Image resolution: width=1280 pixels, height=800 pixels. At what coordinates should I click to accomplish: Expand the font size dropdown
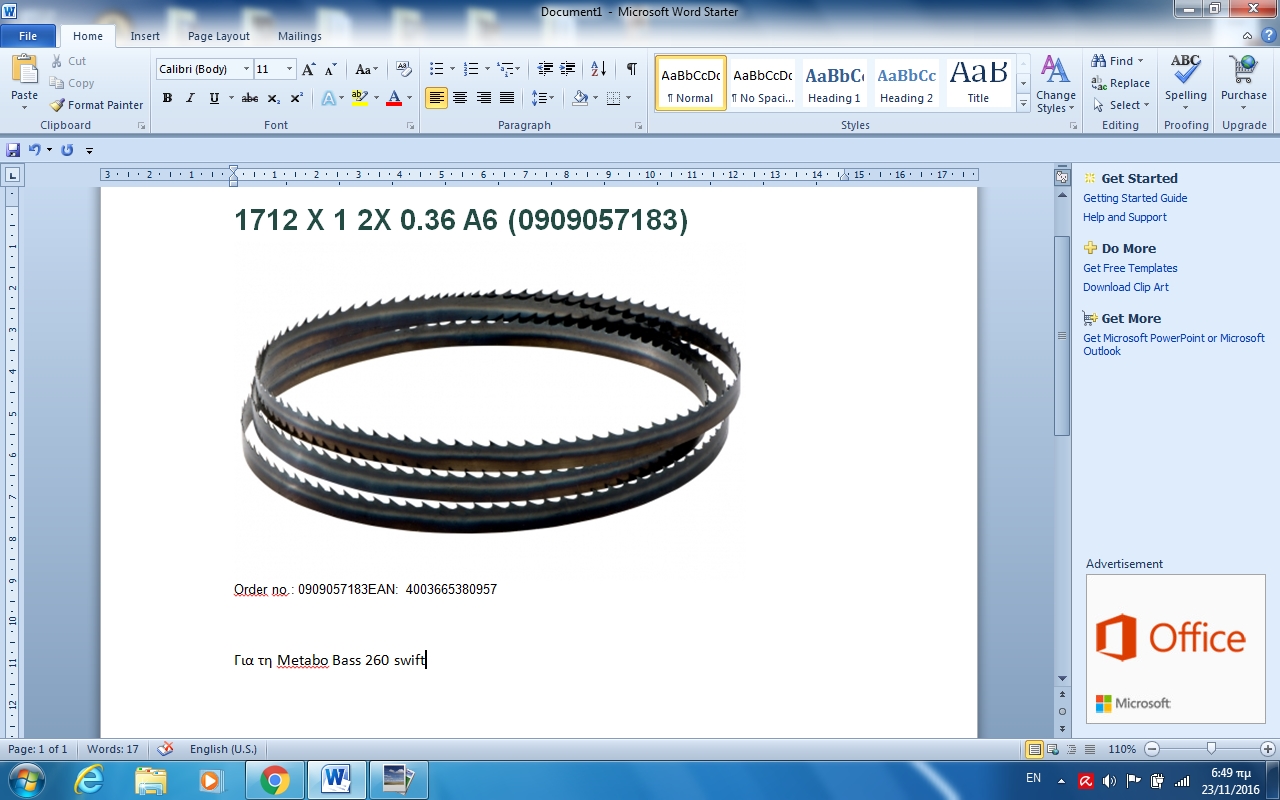point(290,70)
